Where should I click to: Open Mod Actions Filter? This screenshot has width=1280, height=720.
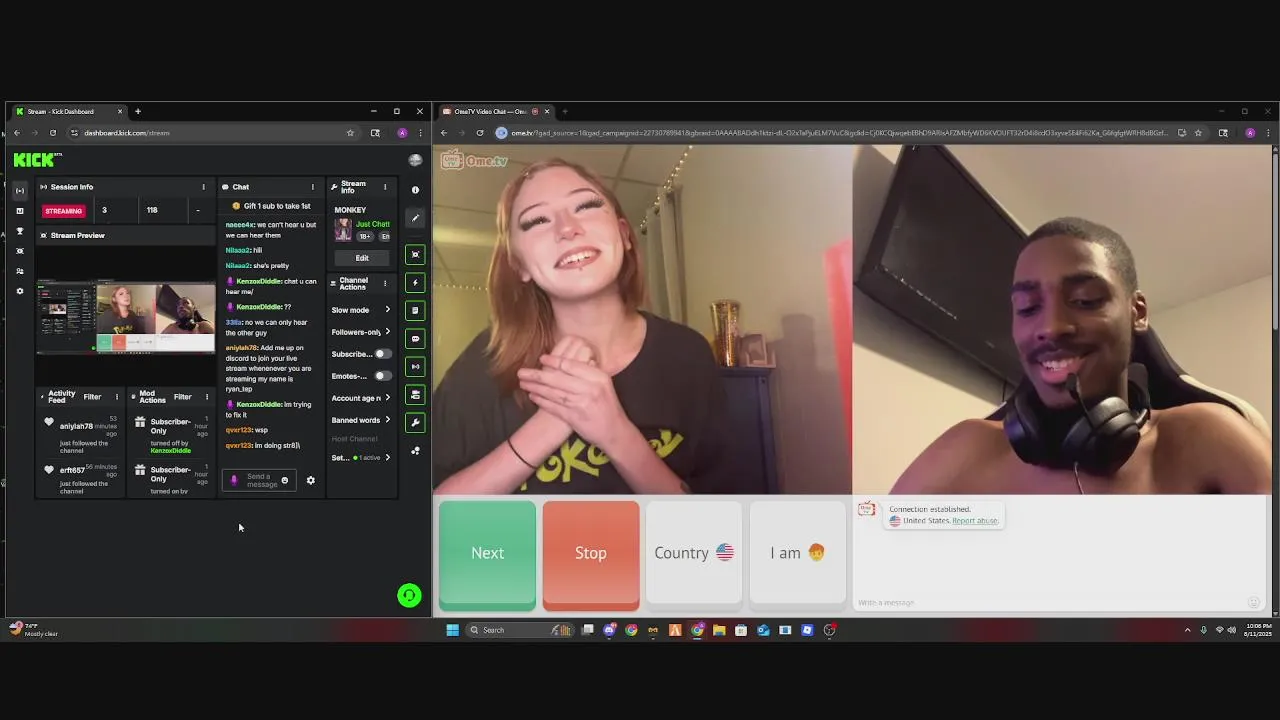click(x=183, y=397)
